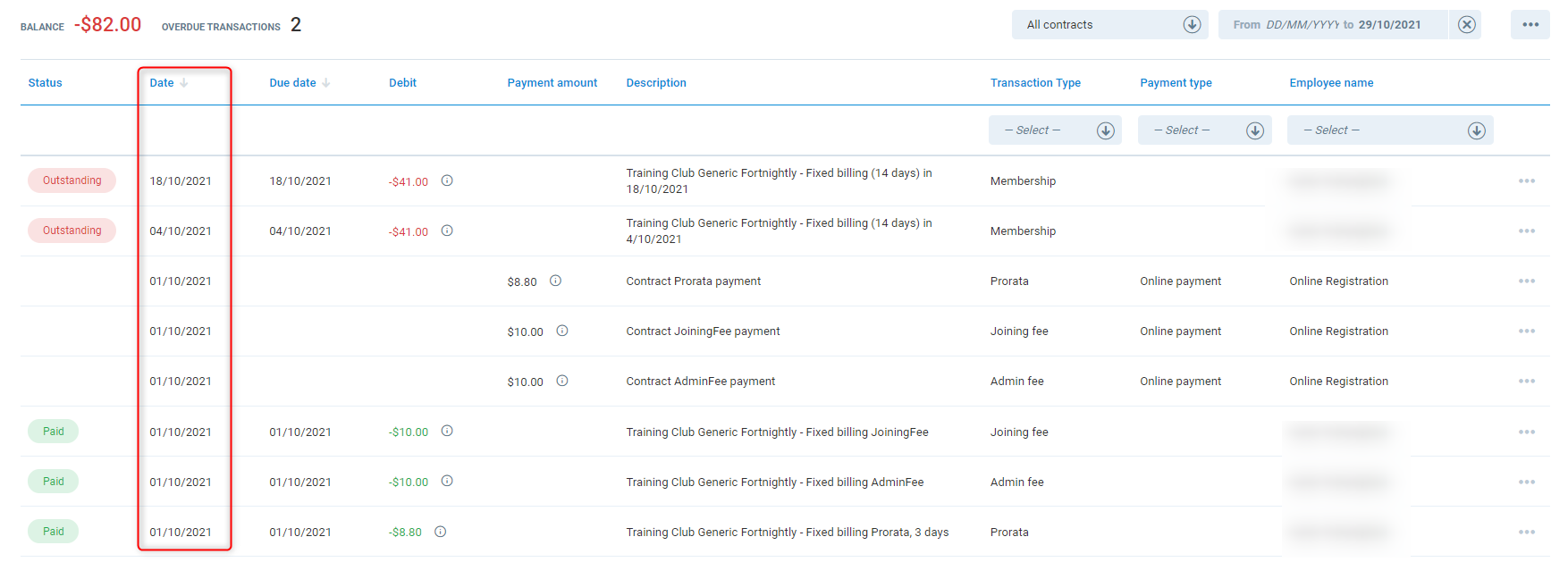Open row actions for Contract Prorata payment
The image size is (1568, 562).
tap(1526, 281)
